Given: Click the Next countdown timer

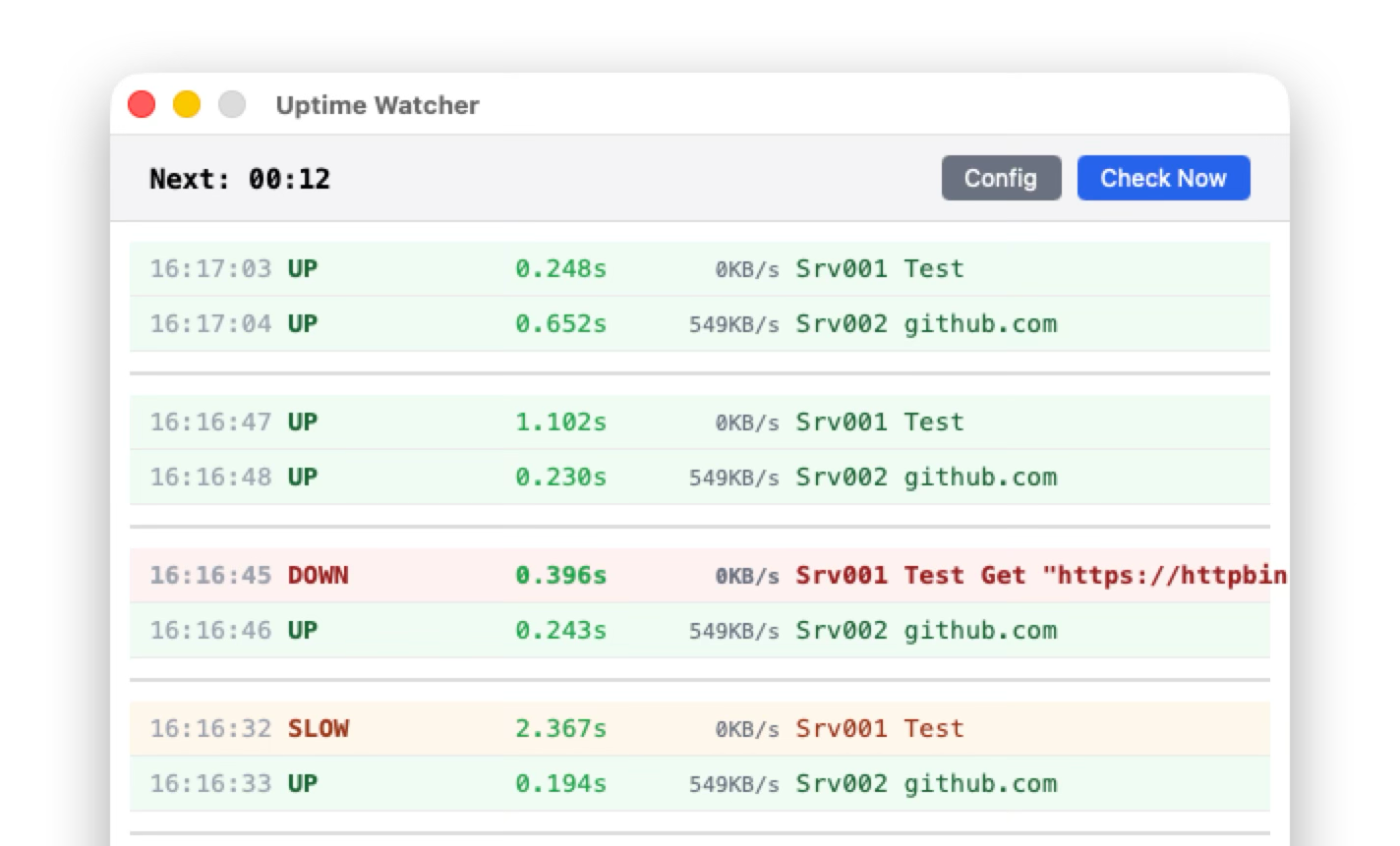Looking at the screenshot, I should 241,179.
